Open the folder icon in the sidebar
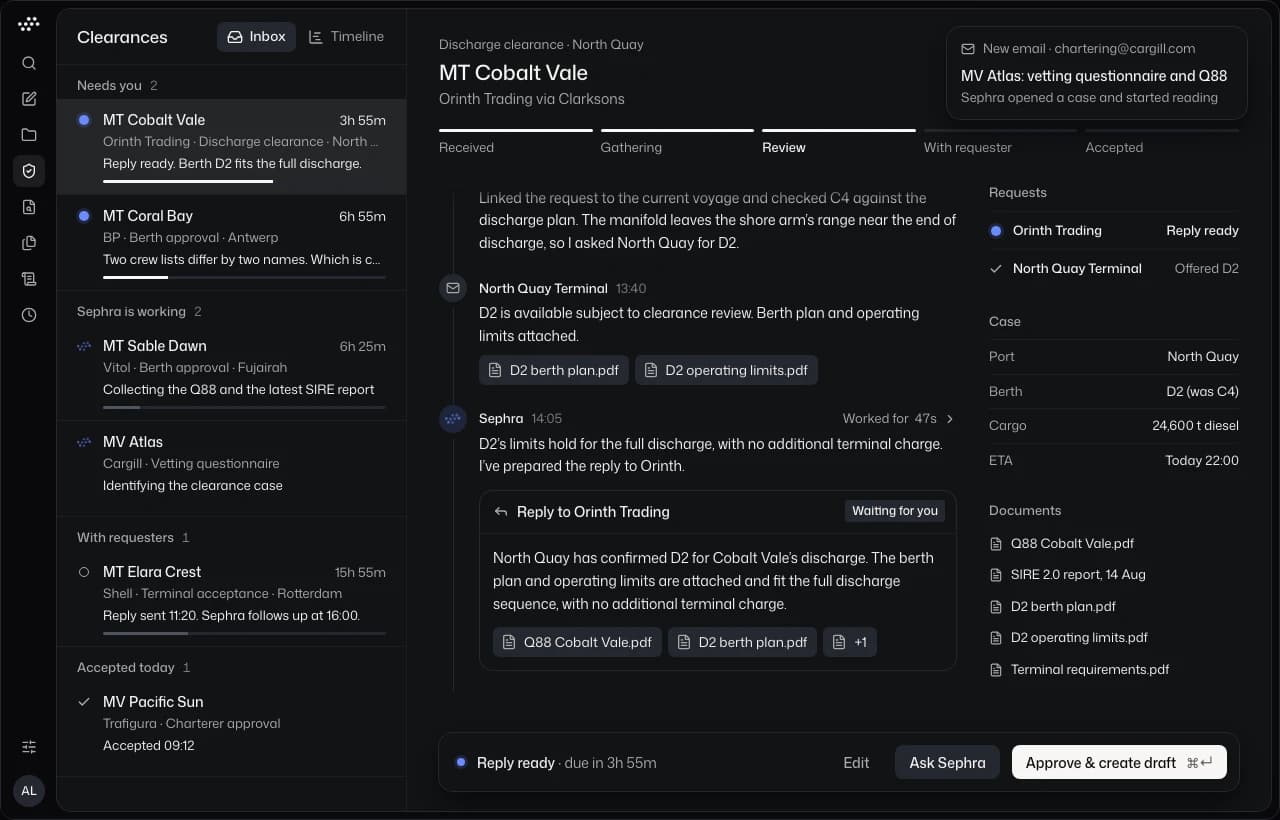1280x820 pixels. click(x=29, y=135)
